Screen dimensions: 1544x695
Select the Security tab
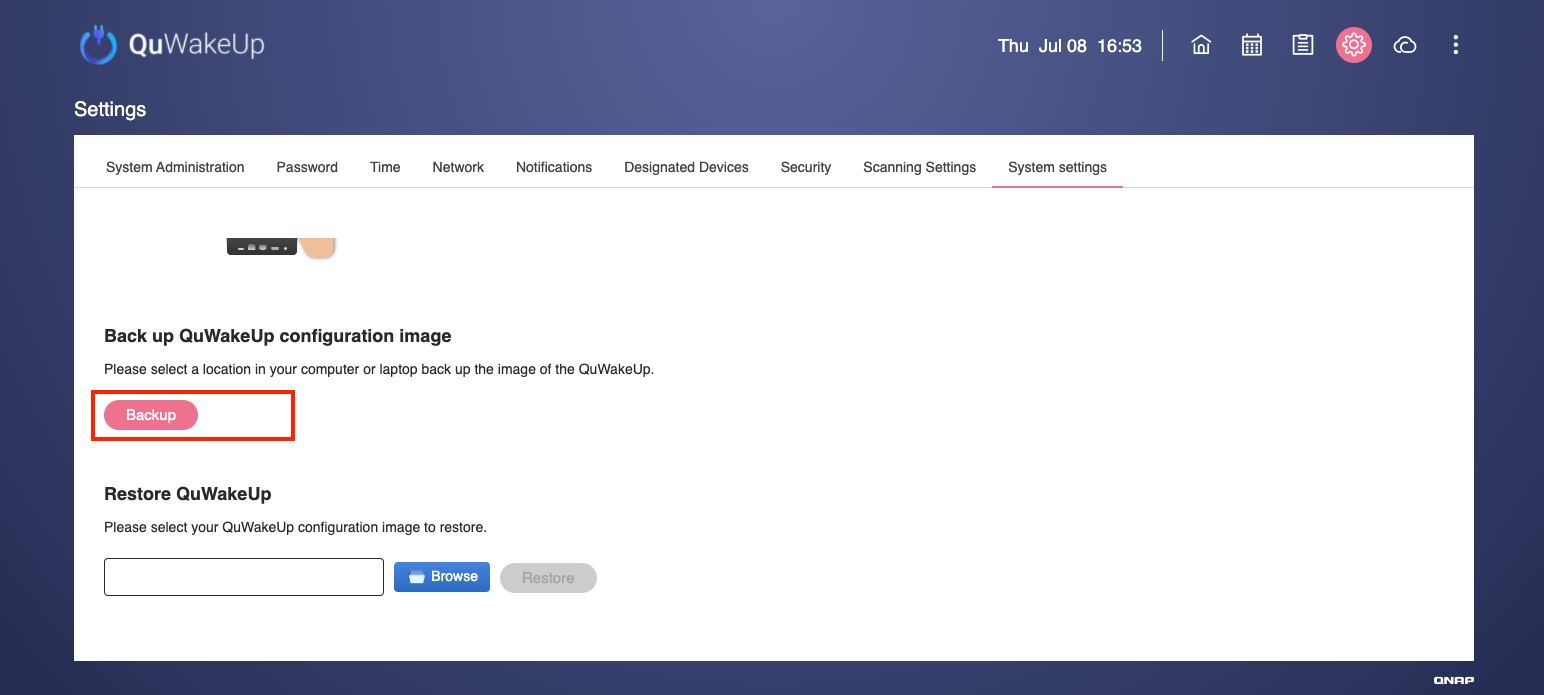pyautogui.click(x=805, y=167)
